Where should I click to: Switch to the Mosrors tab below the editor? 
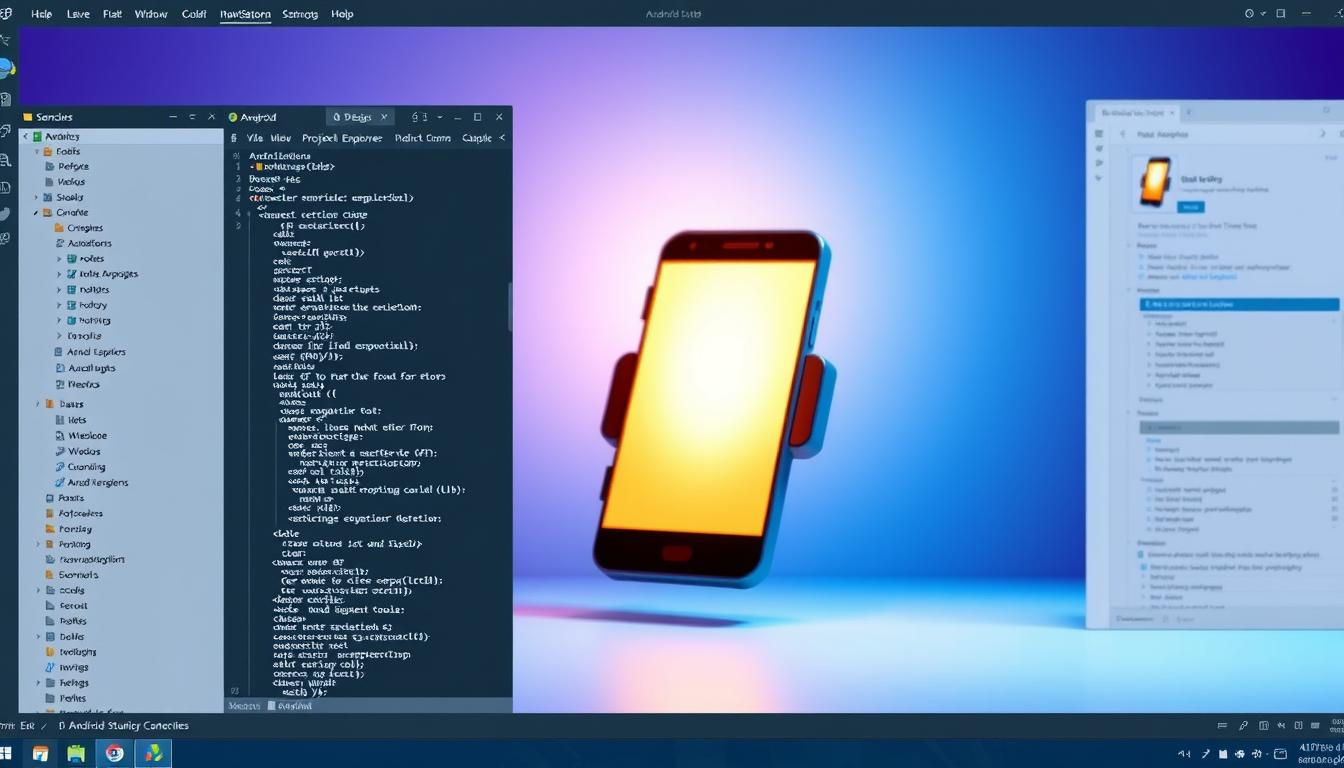[x=245, y=705]
